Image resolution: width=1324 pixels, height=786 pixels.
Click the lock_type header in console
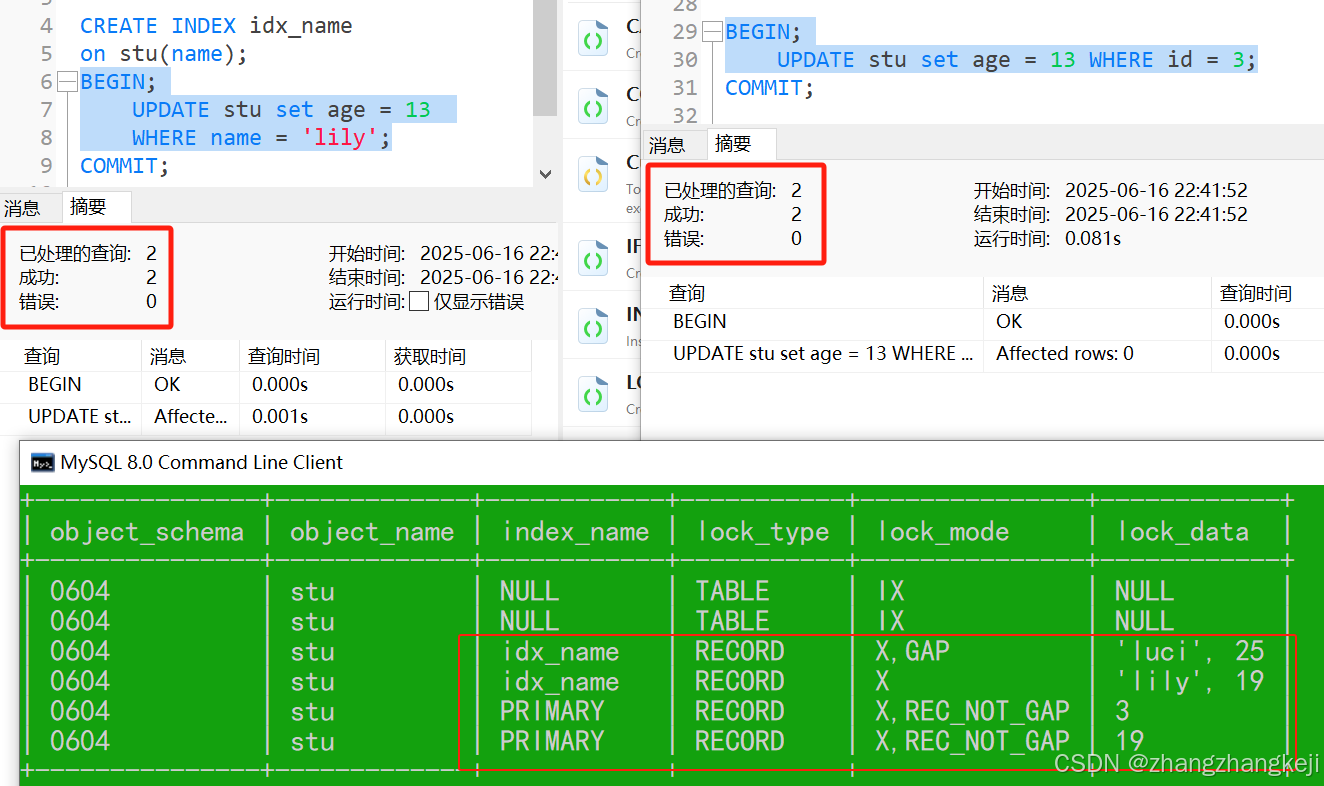(763, 532)
